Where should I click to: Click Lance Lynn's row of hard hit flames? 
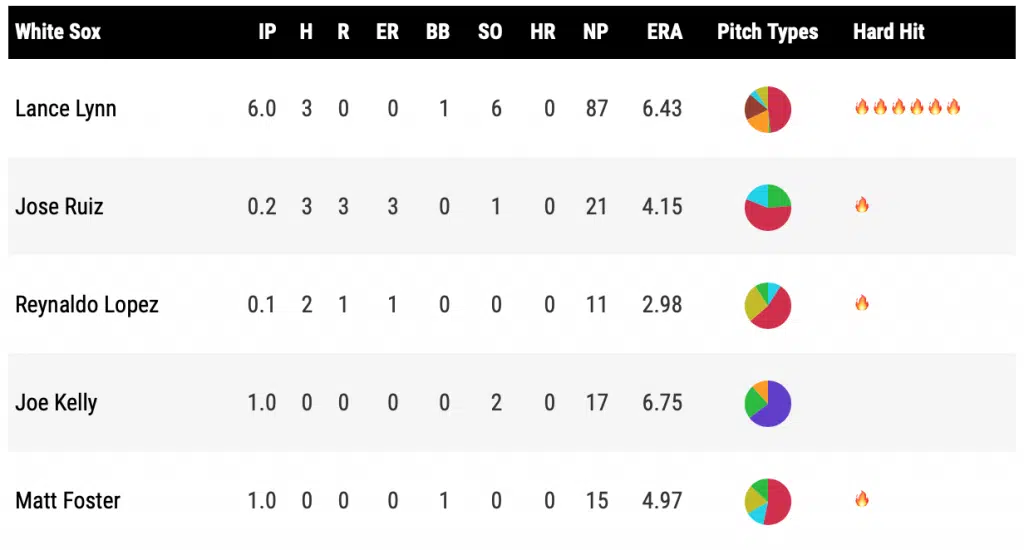click(x=907, y=107)
